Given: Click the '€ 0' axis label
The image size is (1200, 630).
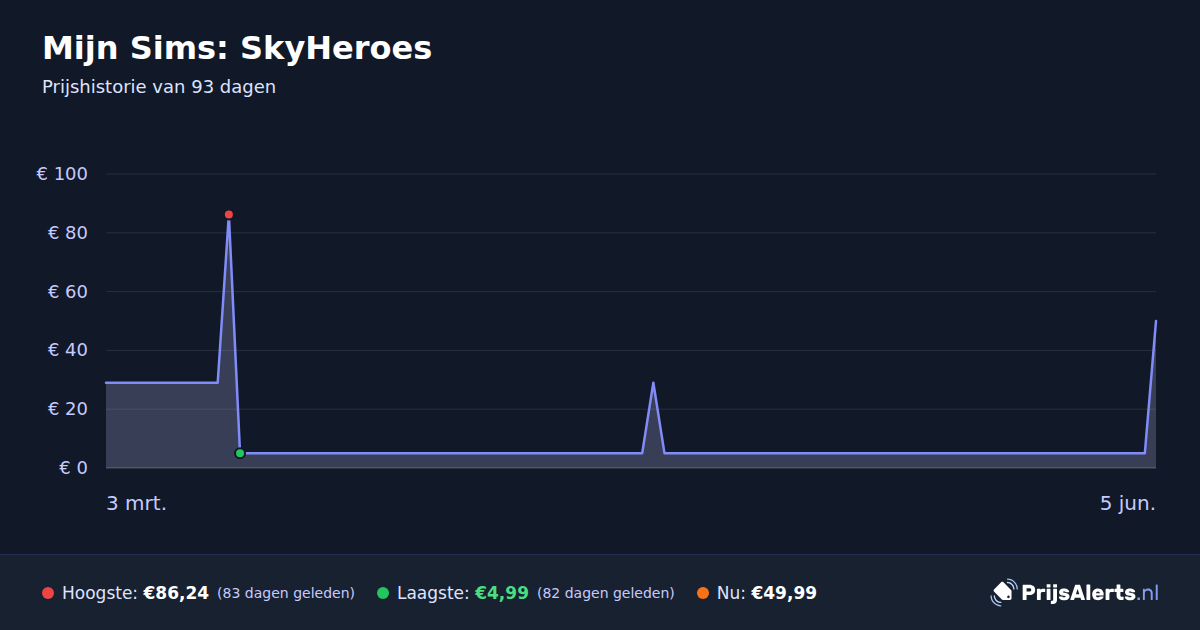Looking at the screenshot, I should pos(73,468).
